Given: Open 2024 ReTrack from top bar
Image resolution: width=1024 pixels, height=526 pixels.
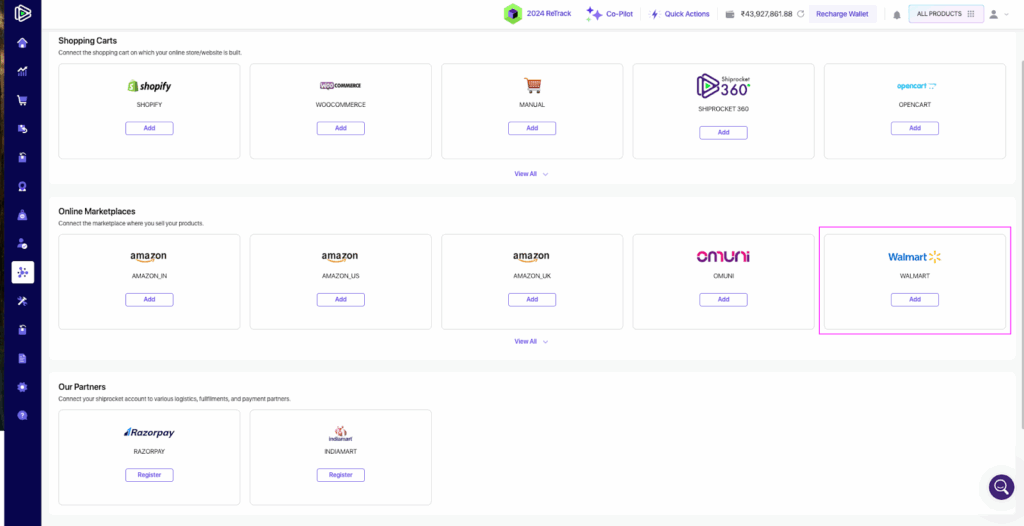Looking at the screenshot, I should pos(538,14).
